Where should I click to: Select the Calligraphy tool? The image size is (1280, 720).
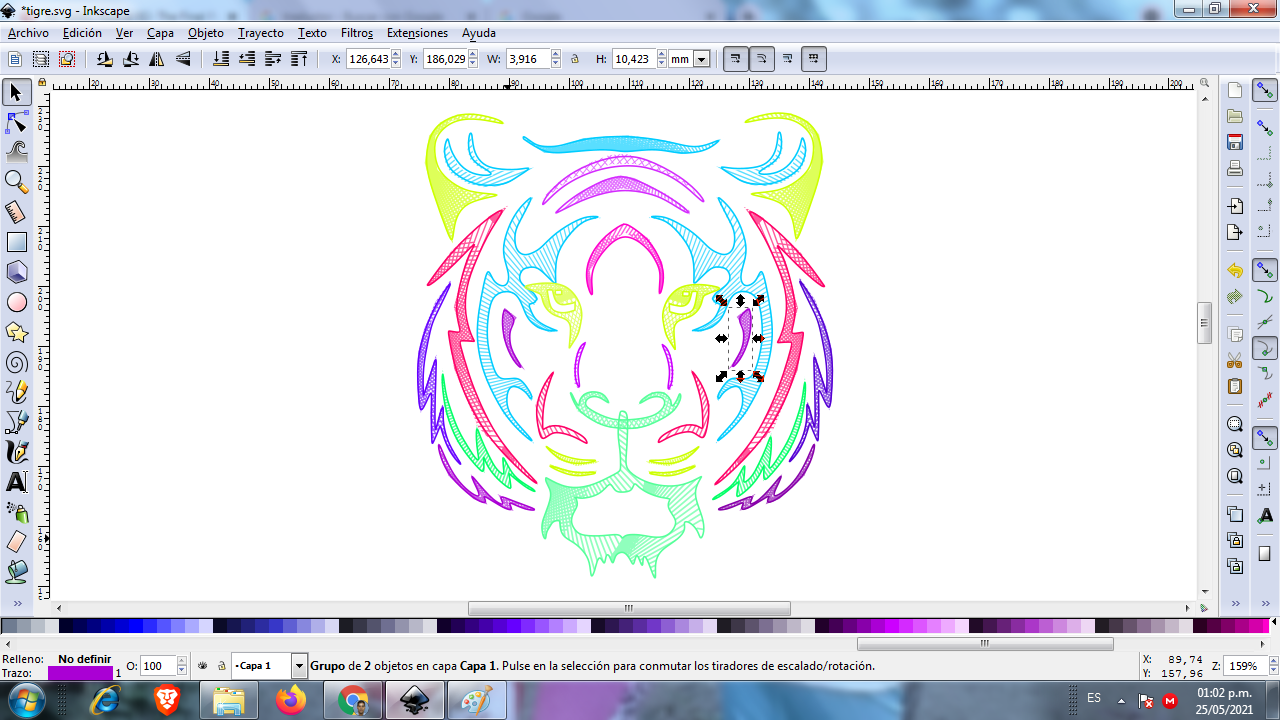pyautogui.click(x=16, y=452)
